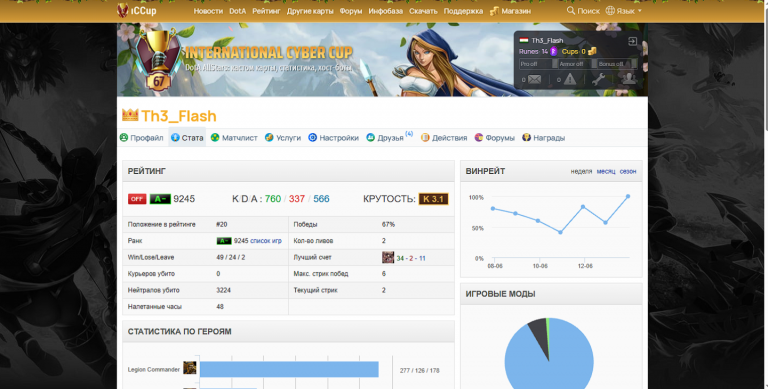Switch to the Настройки tab

point(334,138)
